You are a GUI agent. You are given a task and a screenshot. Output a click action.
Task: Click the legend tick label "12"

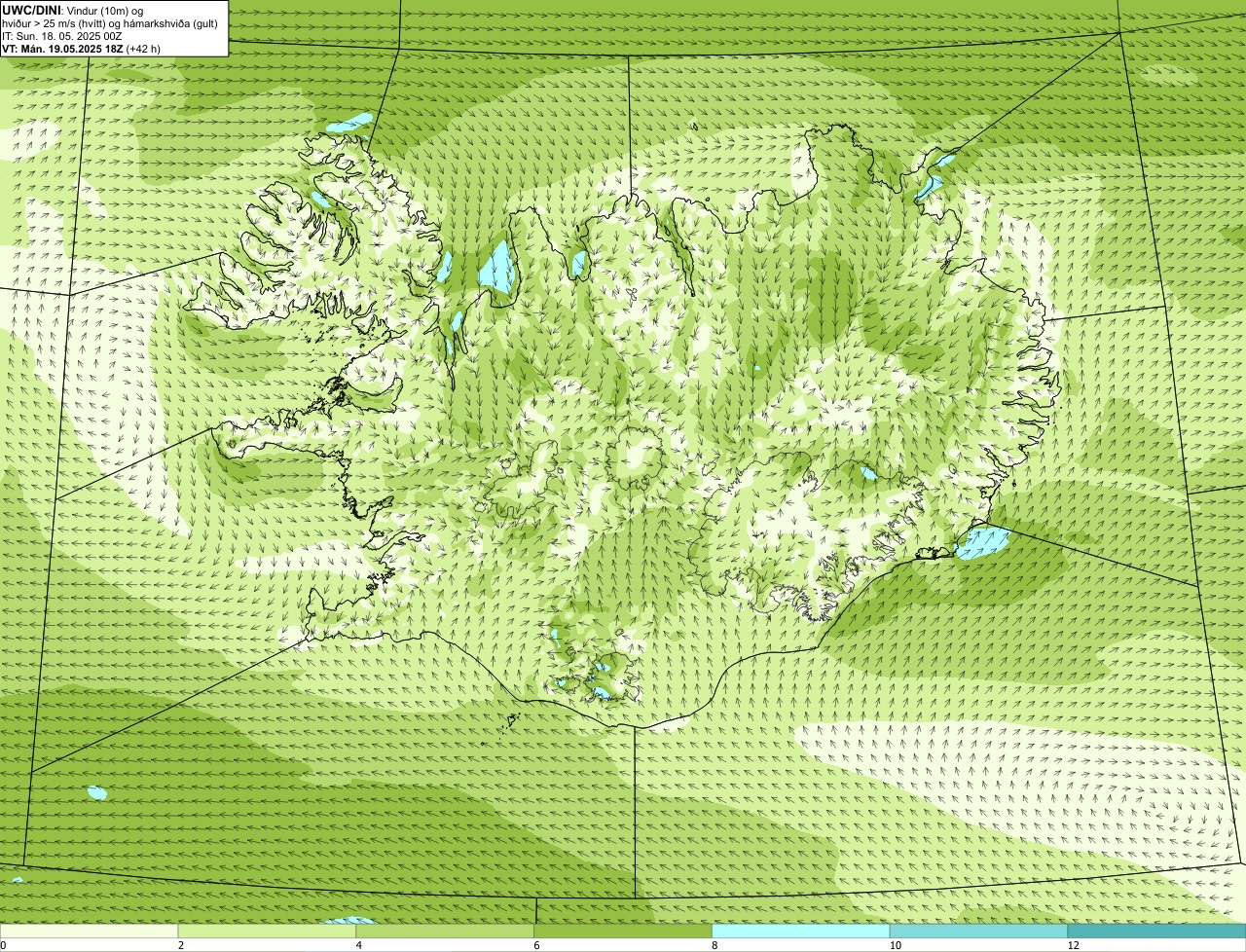tap(1073, 945)
